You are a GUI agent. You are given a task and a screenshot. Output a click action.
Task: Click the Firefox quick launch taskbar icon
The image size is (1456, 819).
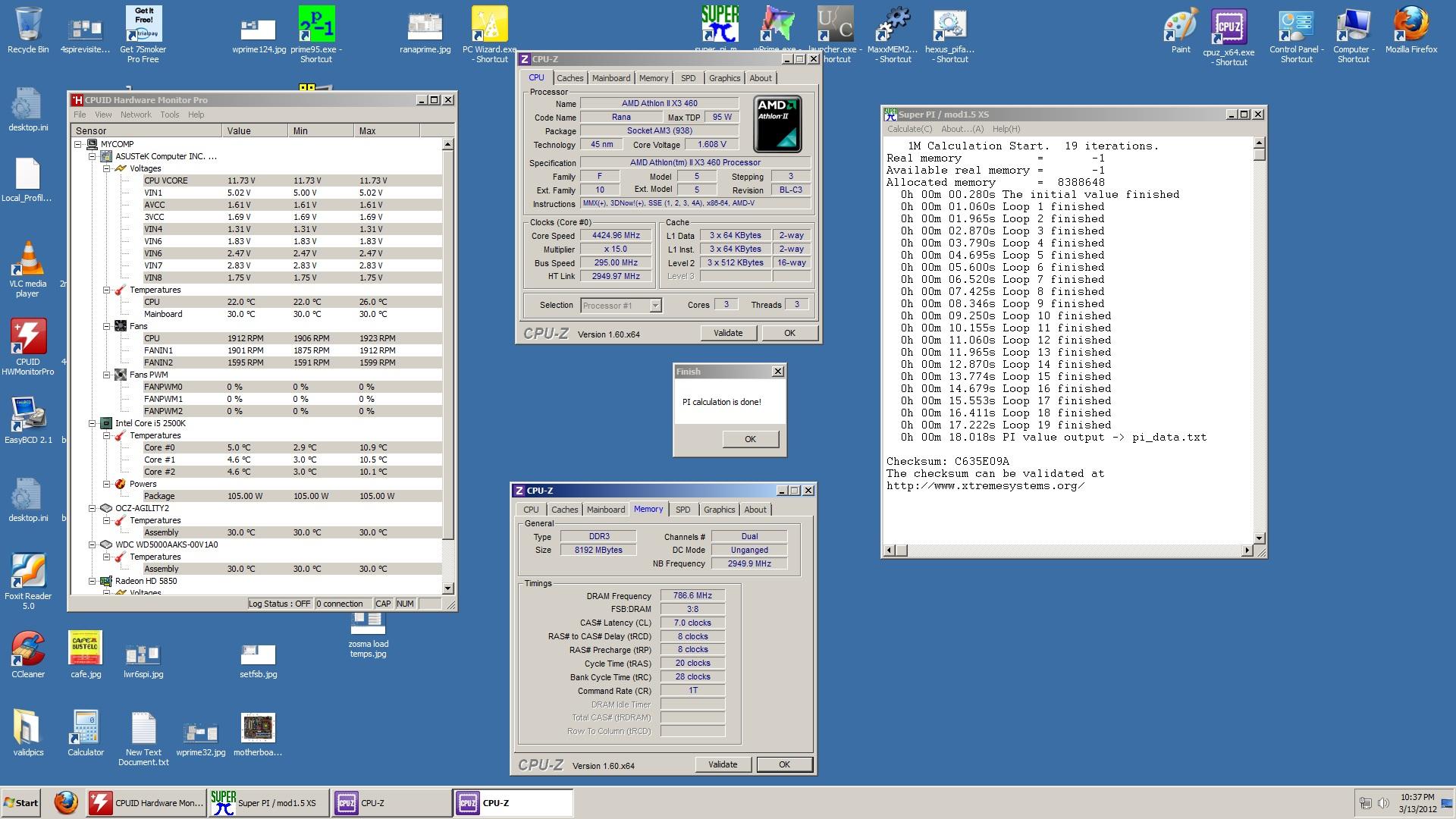pos(66,802)
